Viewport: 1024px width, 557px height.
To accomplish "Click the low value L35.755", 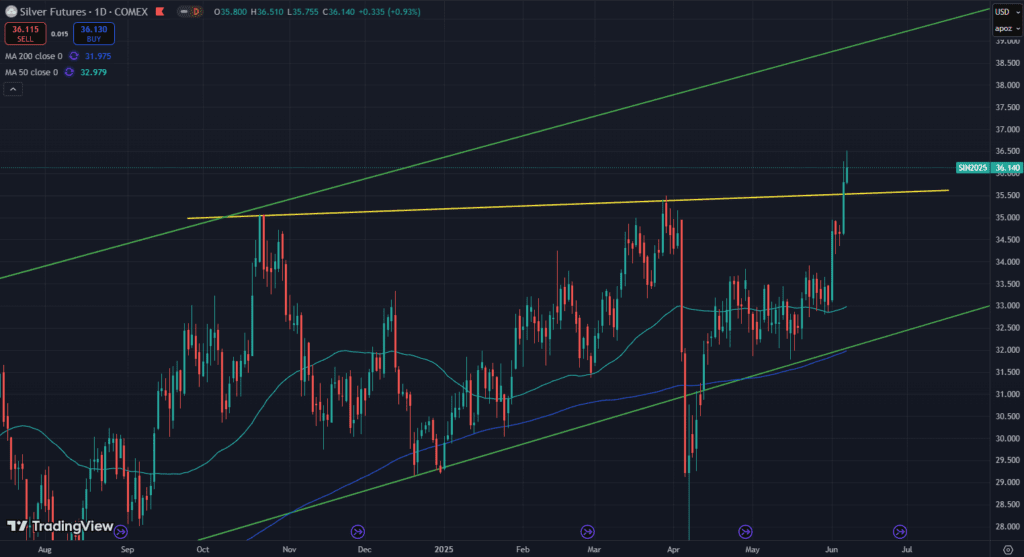I will pyautogui.click(x=303, y=12).
